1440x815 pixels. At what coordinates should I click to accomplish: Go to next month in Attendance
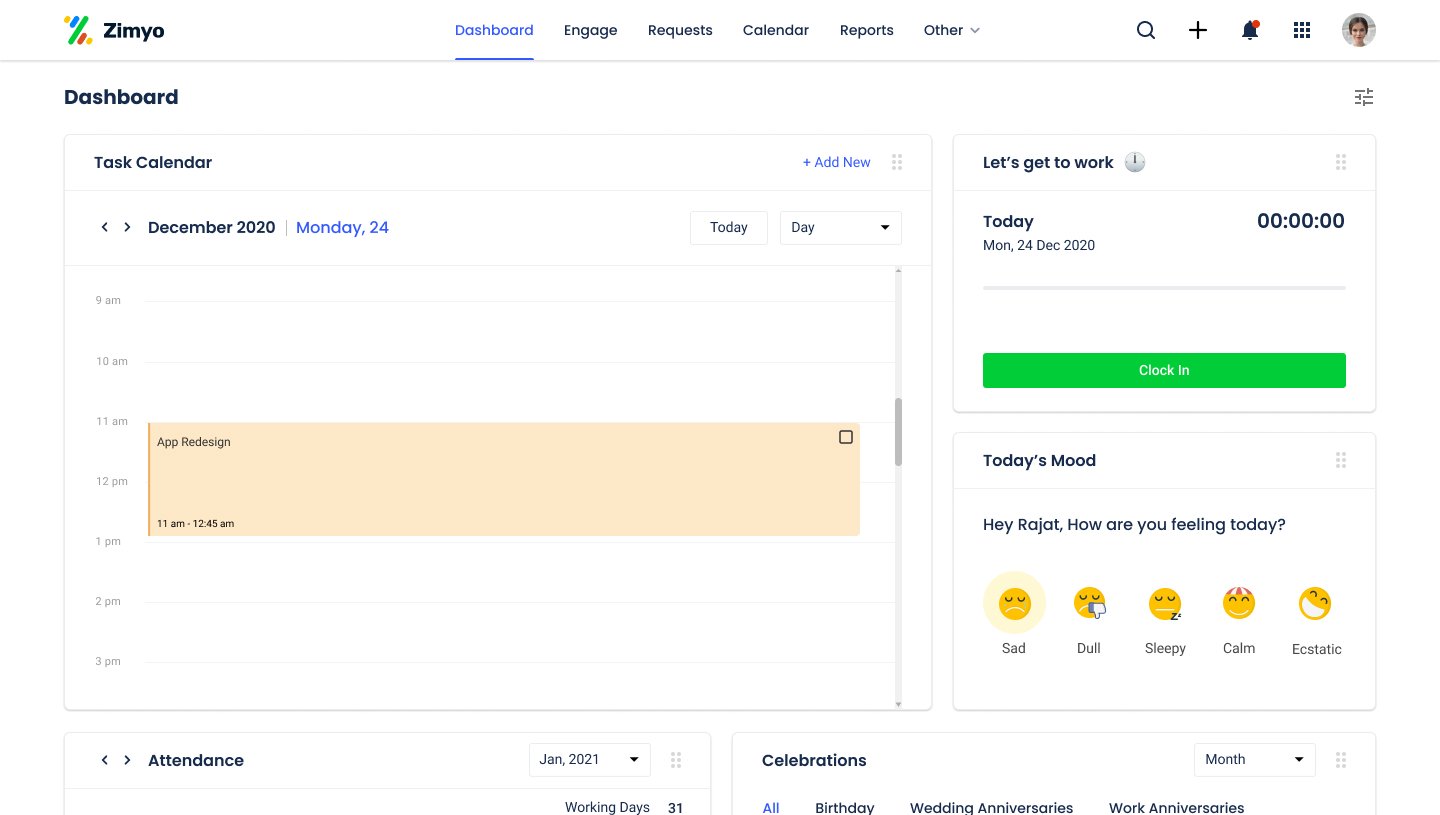tap(127, 760)
